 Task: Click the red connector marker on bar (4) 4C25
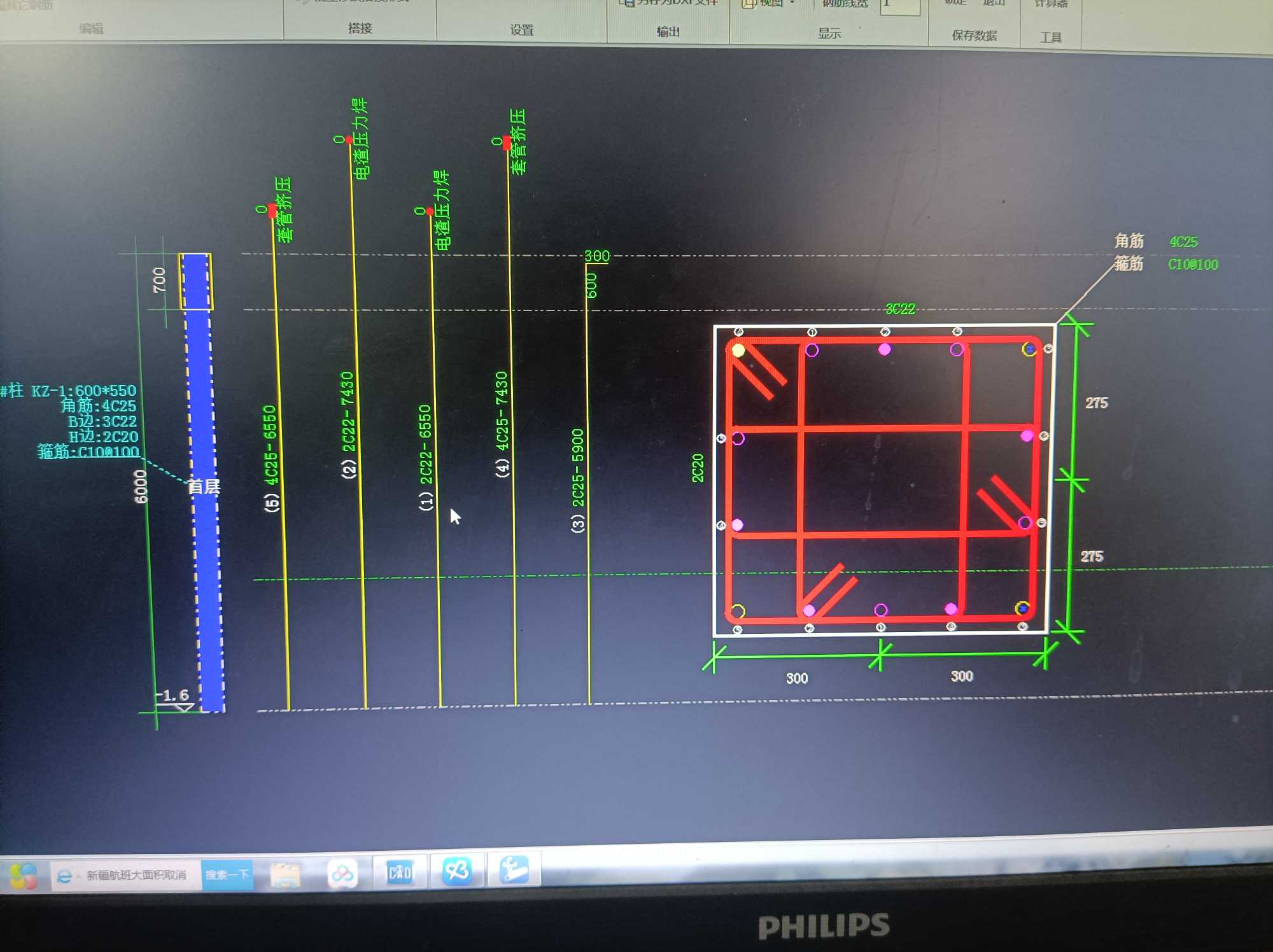click(x=507, y=142)
